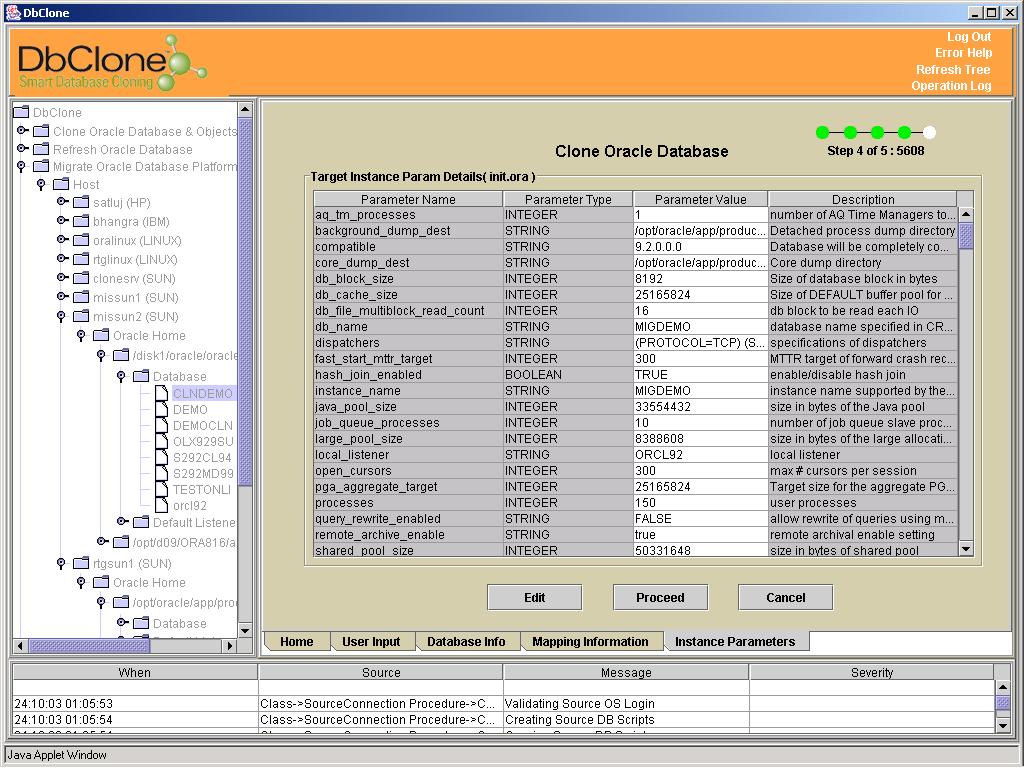The width and height of the screenshot is (1024, 768).
Task: Click the Parameter Name column header
Action: 408,199
